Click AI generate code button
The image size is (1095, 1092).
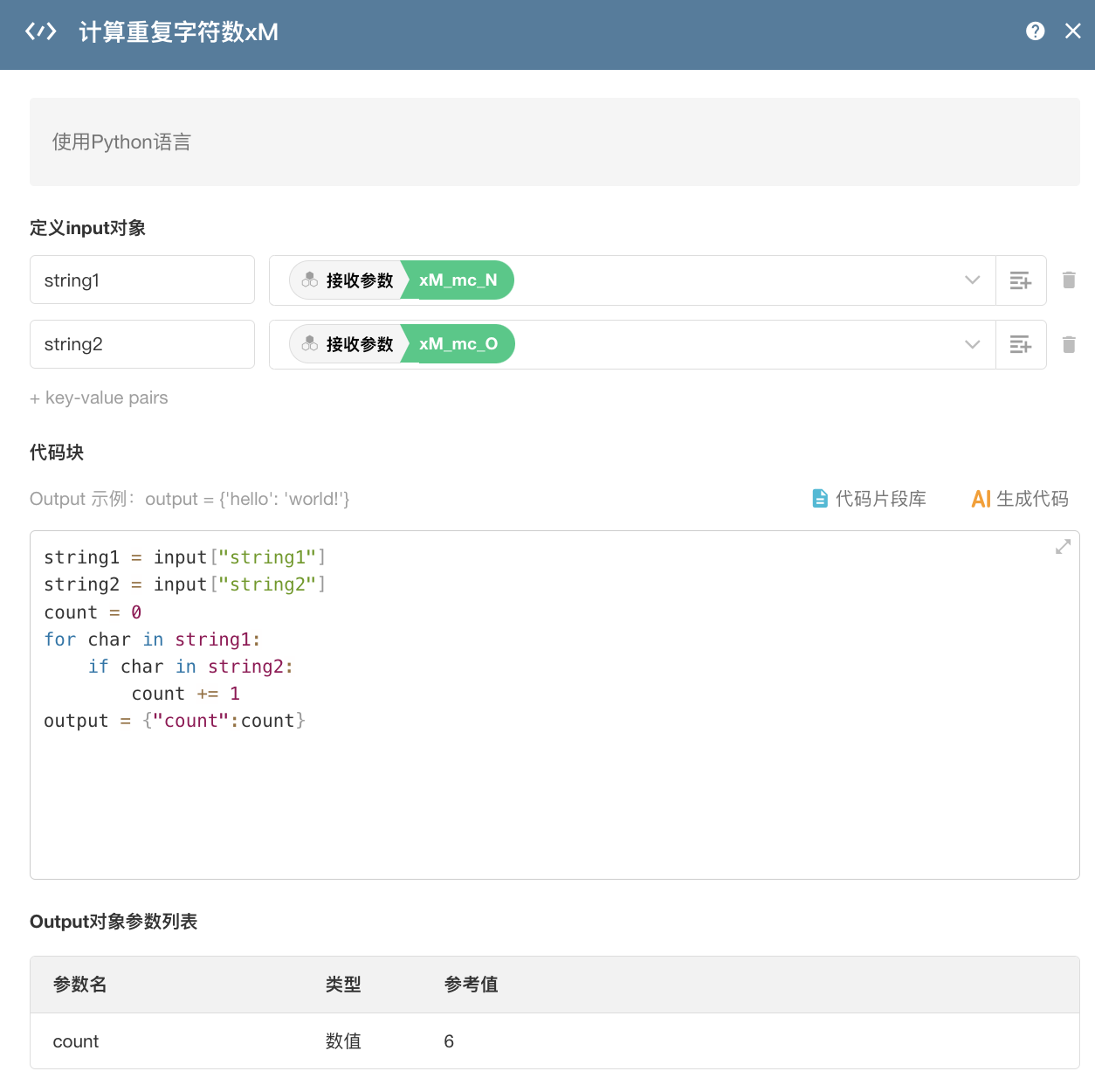click(1020, 499)
